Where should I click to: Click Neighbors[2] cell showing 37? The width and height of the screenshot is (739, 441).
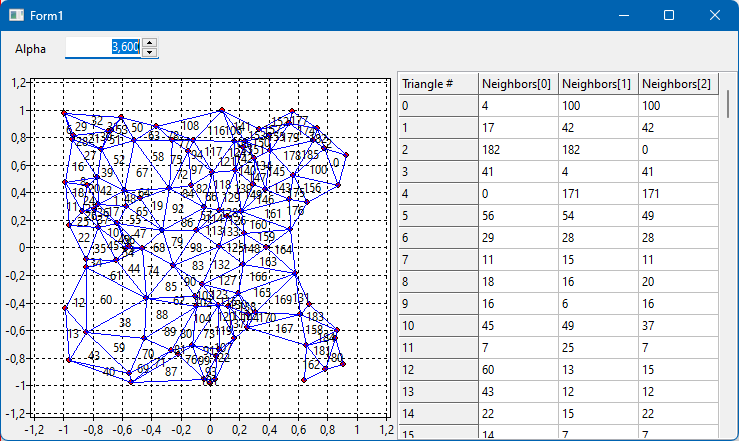pos(678,326)
